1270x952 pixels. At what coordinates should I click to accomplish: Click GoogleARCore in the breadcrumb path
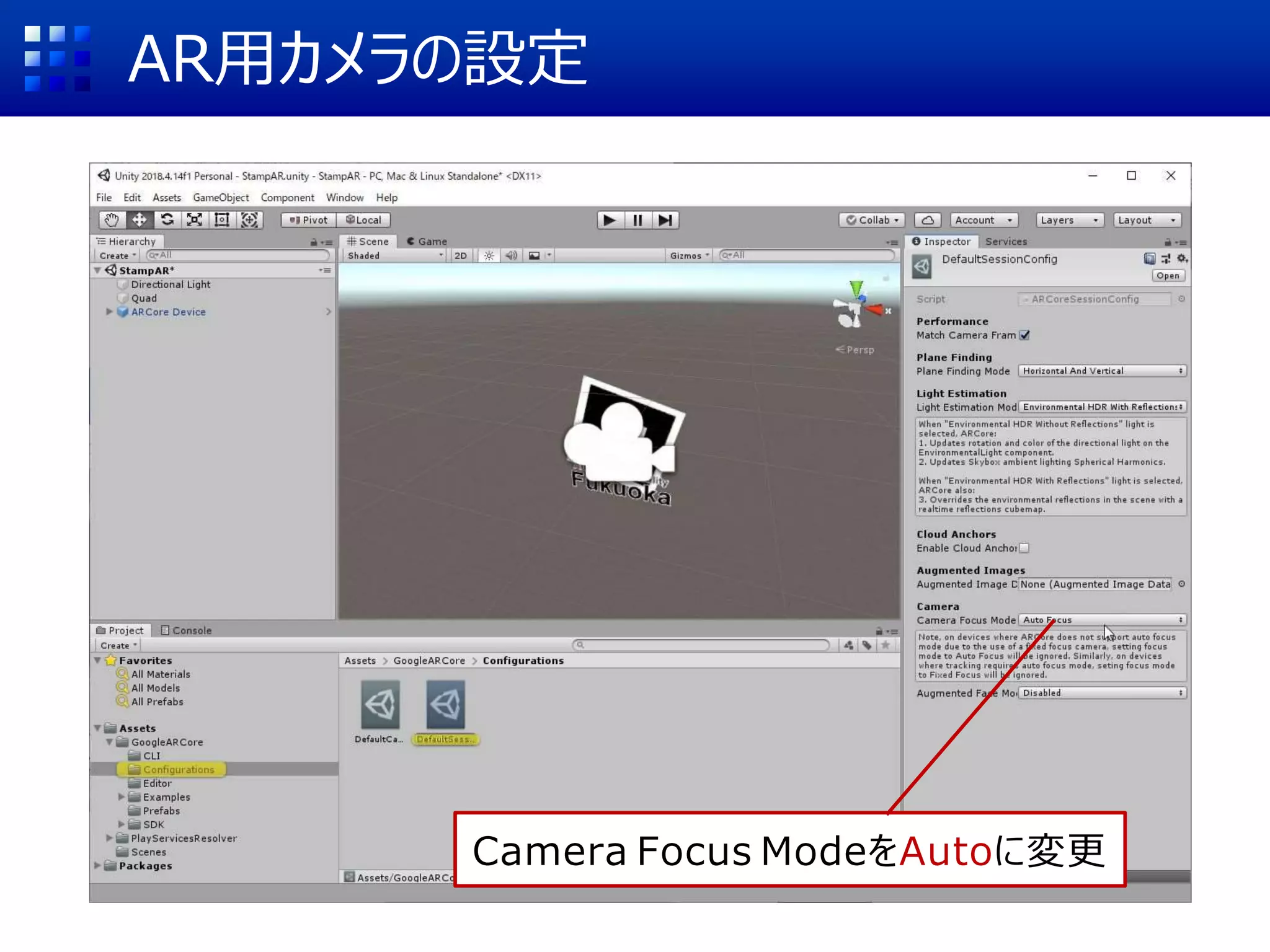[429, 661]
